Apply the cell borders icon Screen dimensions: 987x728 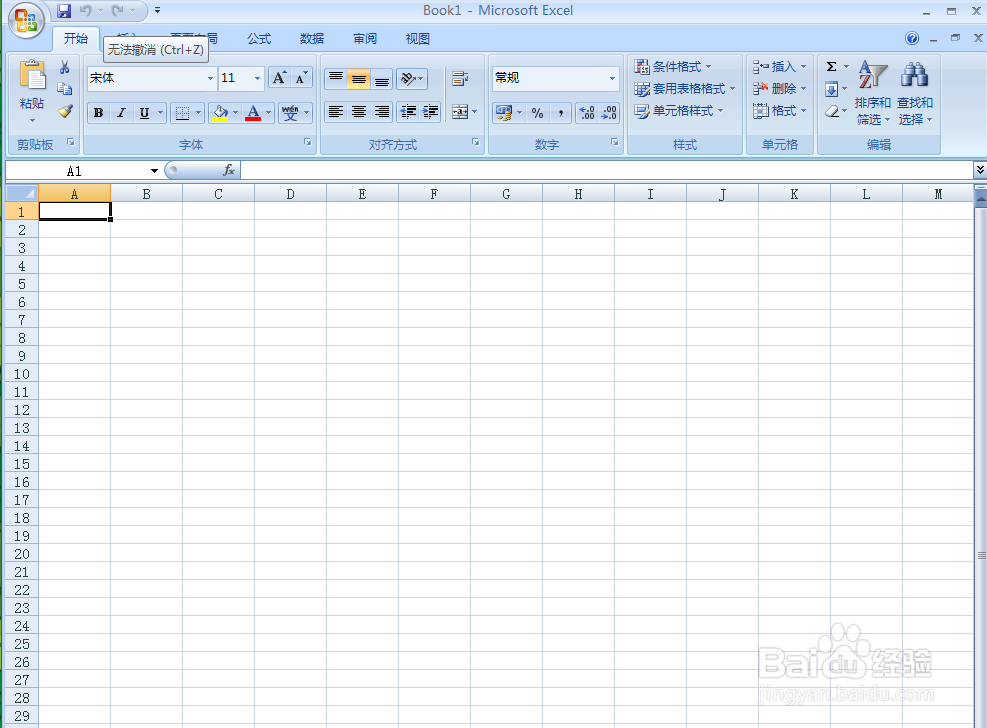[183, 113]
